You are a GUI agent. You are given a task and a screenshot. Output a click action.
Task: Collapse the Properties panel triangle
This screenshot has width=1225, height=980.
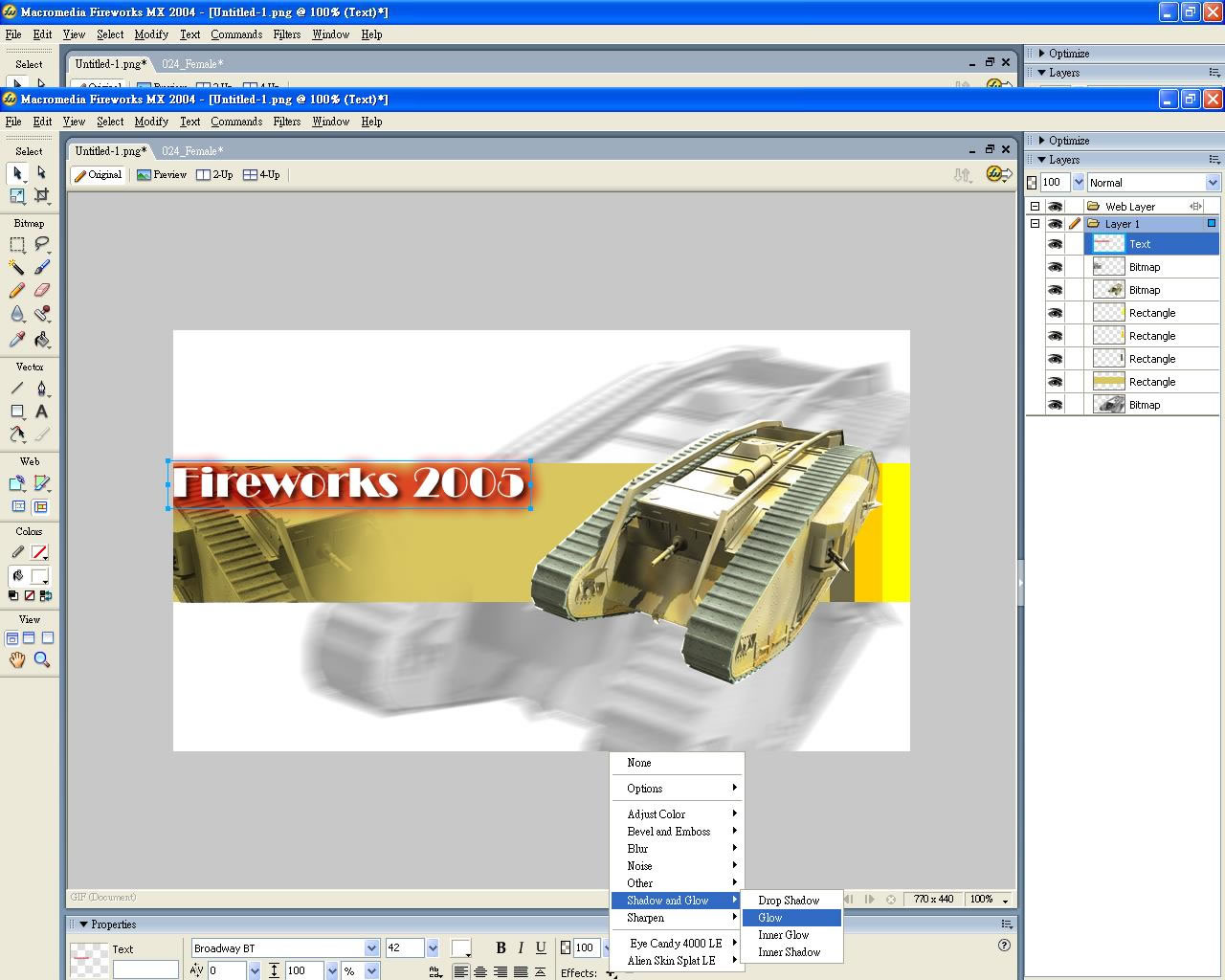[x=83, y=924]
